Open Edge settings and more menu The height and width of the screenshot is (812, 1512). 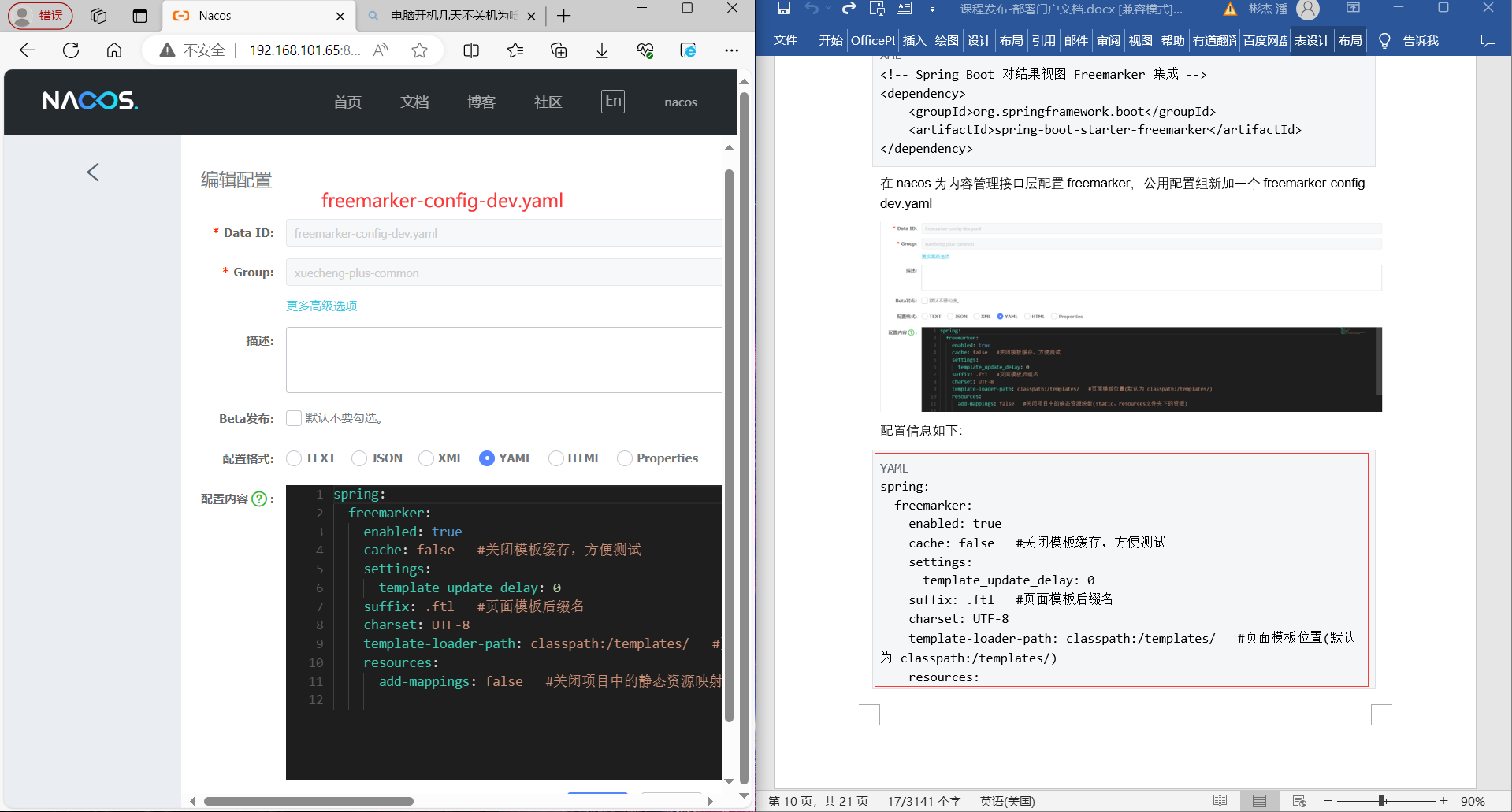[x=732, y=50]
